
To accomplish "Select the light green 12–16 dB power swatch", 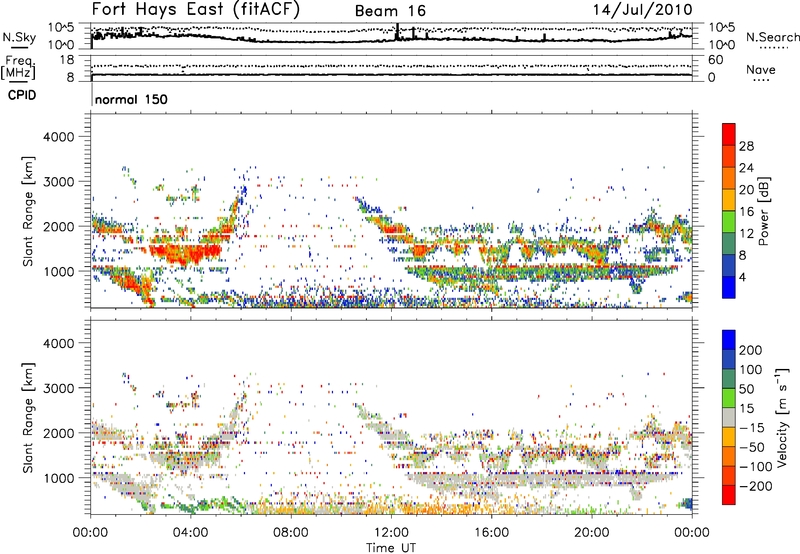I will (x=729, y=222).
